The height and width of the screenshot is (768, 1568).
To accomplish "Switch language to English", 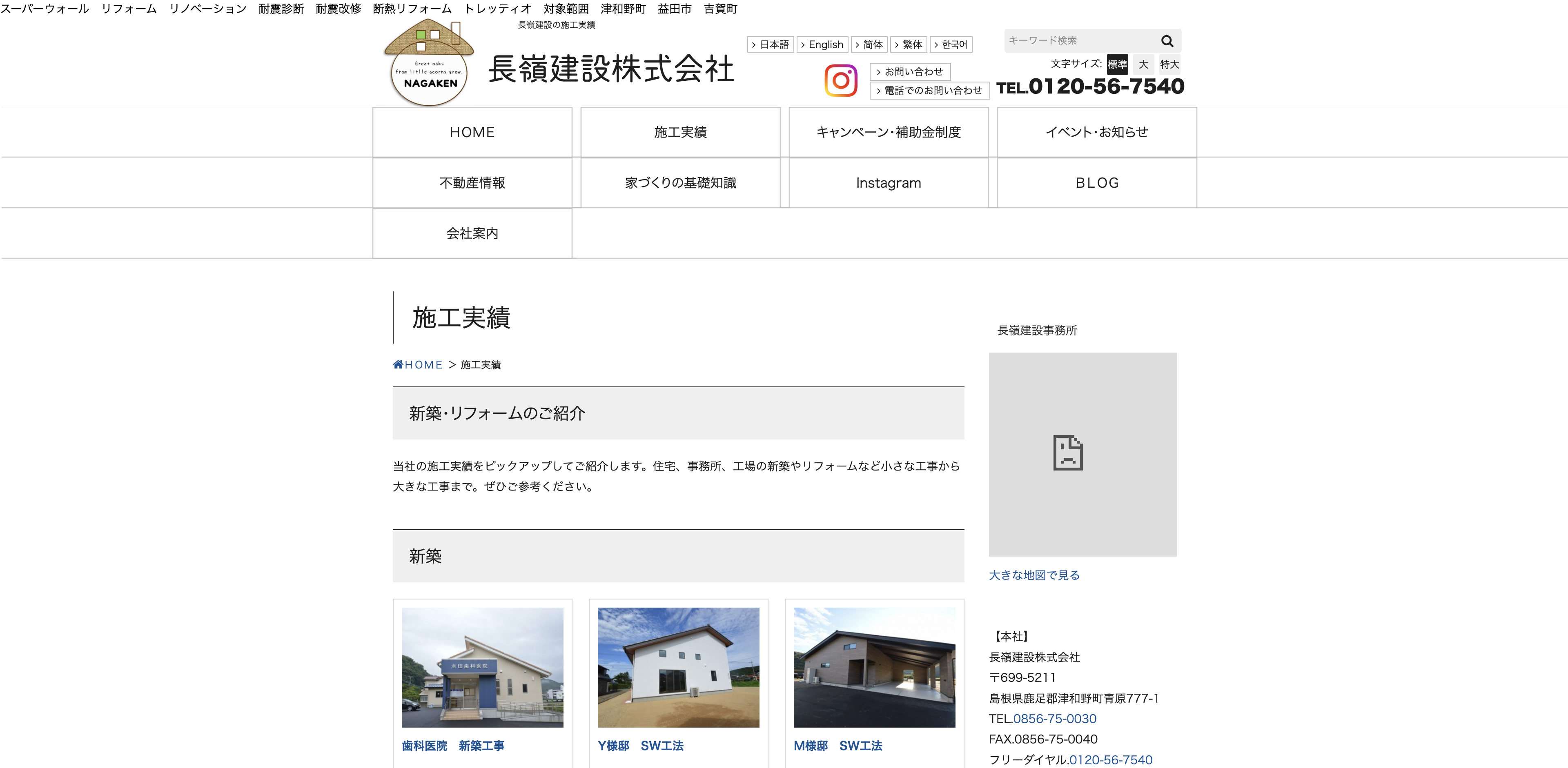I will (822, 44).
